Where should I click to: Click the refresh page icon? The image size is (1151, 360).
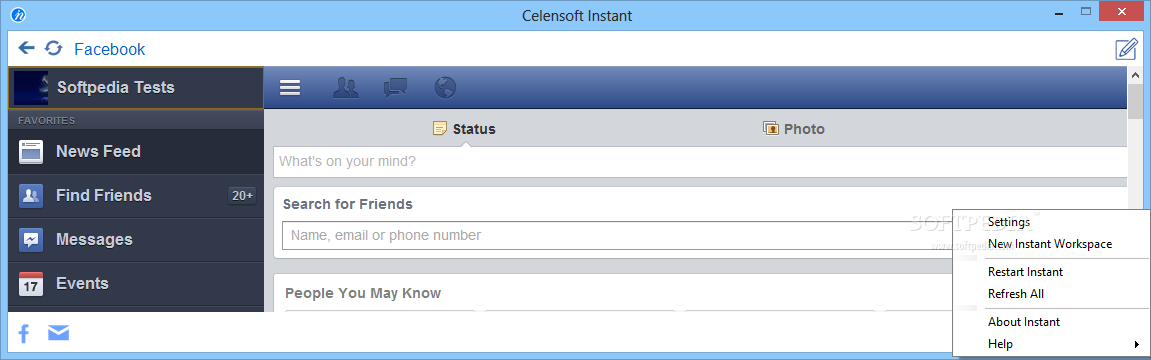[x=54, y=48]
